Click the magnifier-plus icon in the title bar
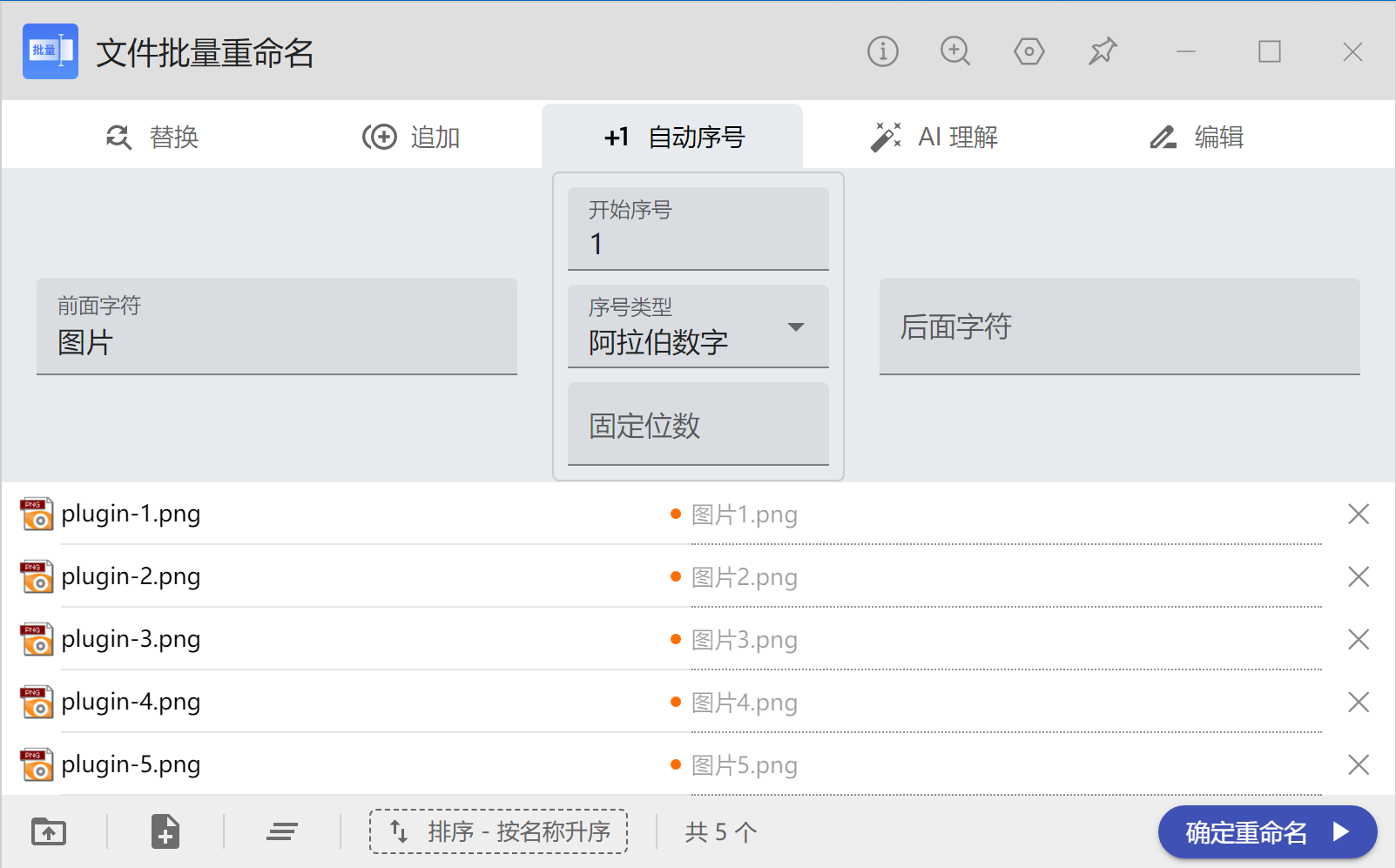This screenshot has width=1396, height=868. [x=955, y=51]
